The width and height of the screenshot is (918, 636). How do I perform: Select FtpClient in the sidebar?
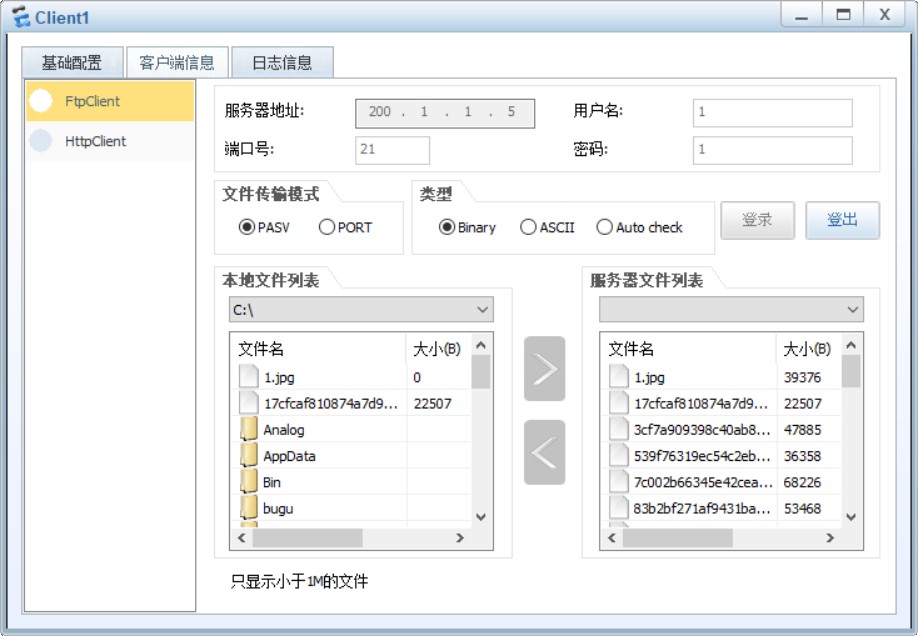coord(109,101)
